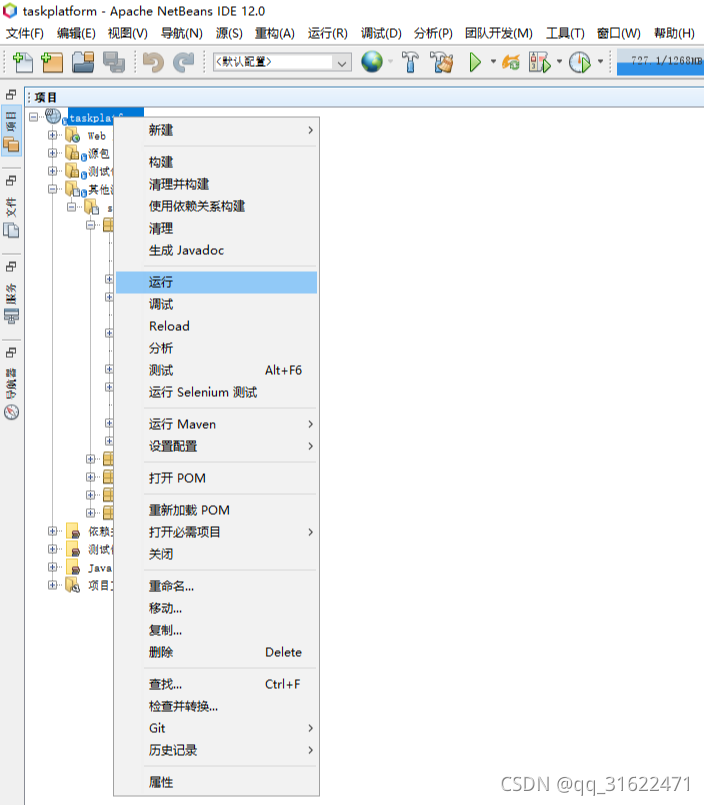This screenshot has width=704, height=805.
Task: Choose Reload in the context menu
Action: coord(216,327)
